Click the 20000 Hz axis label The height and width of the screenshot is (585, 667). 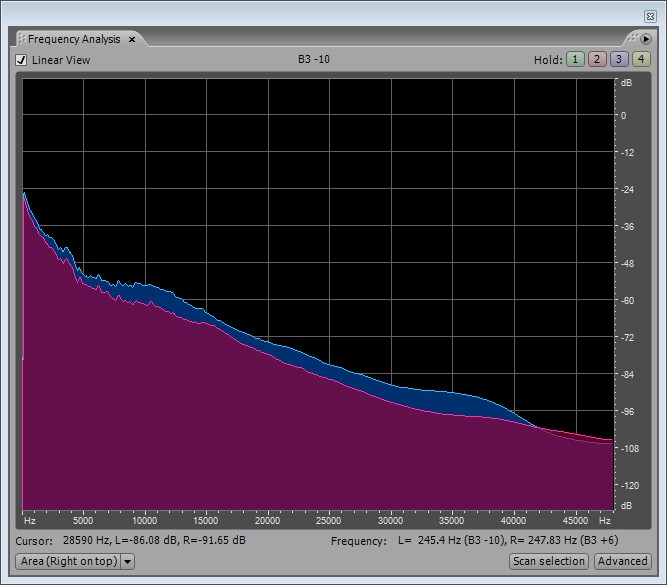[x=267, y=521]
